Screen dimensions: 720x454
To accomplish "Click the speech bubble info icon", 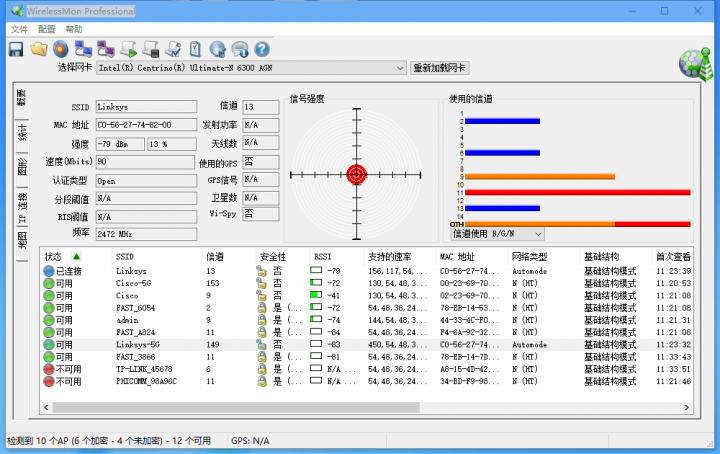I will coord(240,49).
